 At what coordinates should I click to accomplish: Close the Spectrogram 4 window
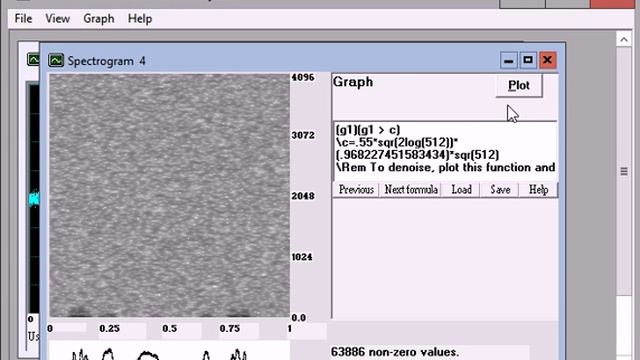tap(547, 60)
